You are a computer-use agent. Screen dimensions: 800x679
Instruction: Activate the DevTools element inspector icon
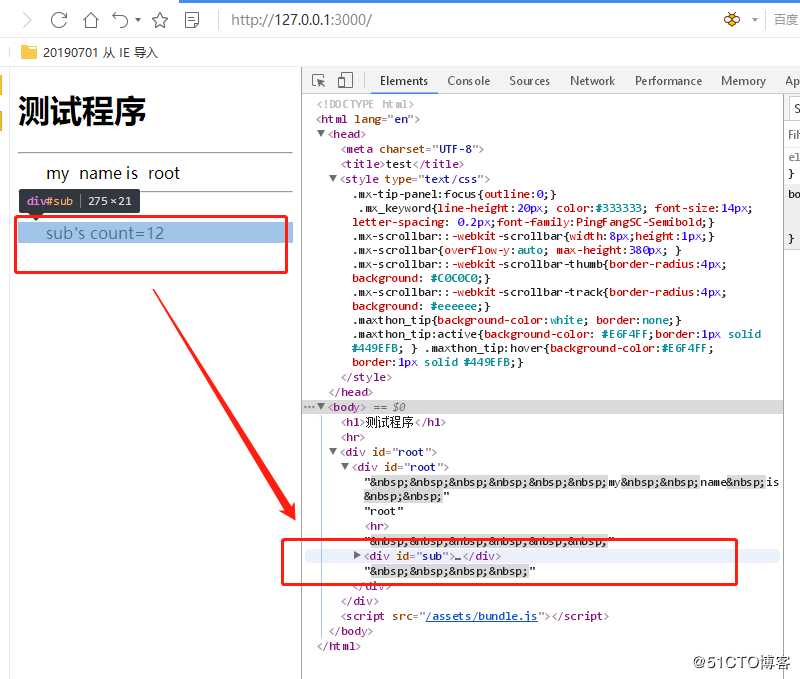tap(319, 81)
